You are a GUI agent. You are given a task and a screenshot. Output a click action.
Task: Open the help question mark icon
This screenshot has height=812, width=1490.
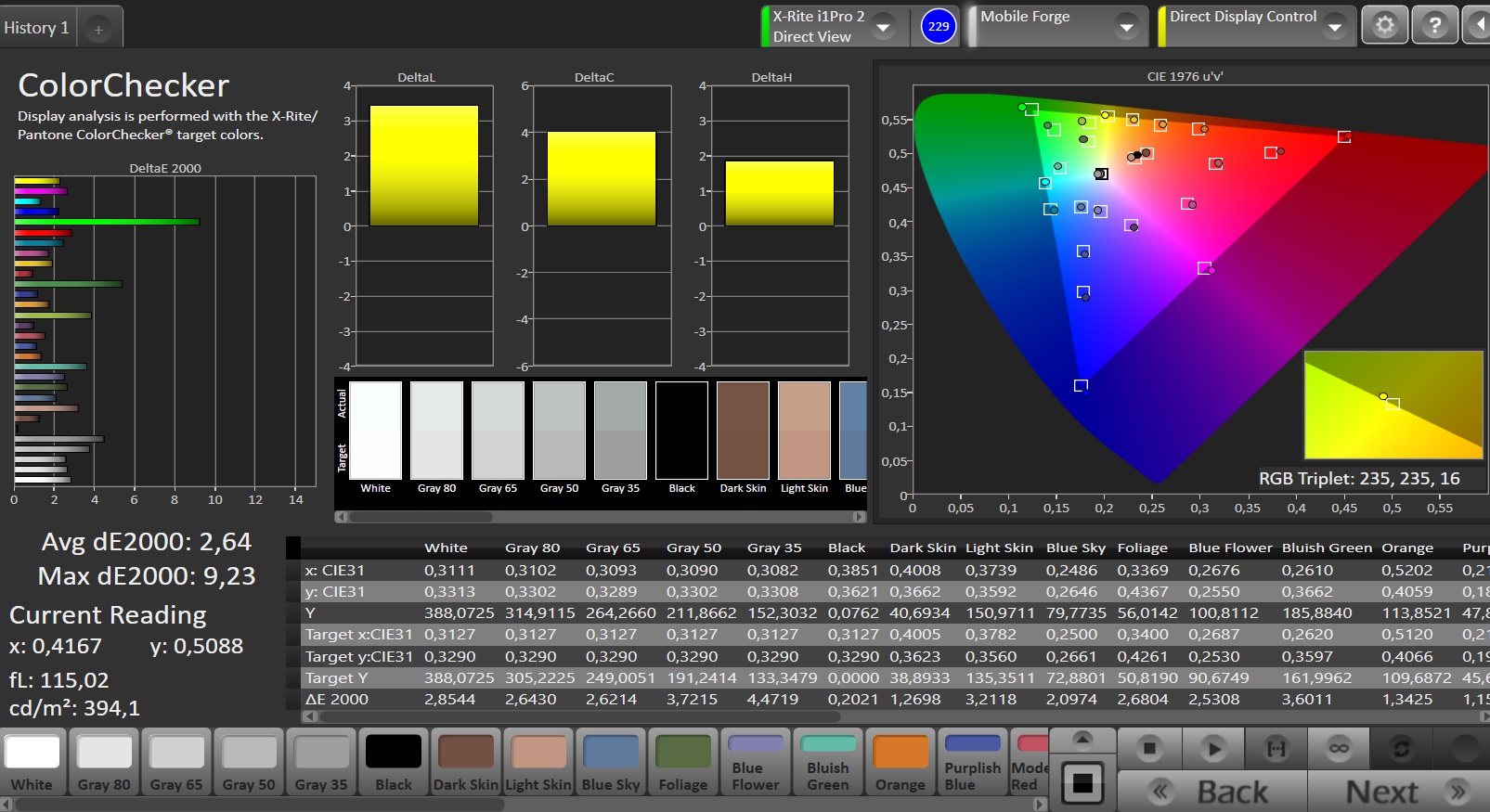[x=1434, y=25]
